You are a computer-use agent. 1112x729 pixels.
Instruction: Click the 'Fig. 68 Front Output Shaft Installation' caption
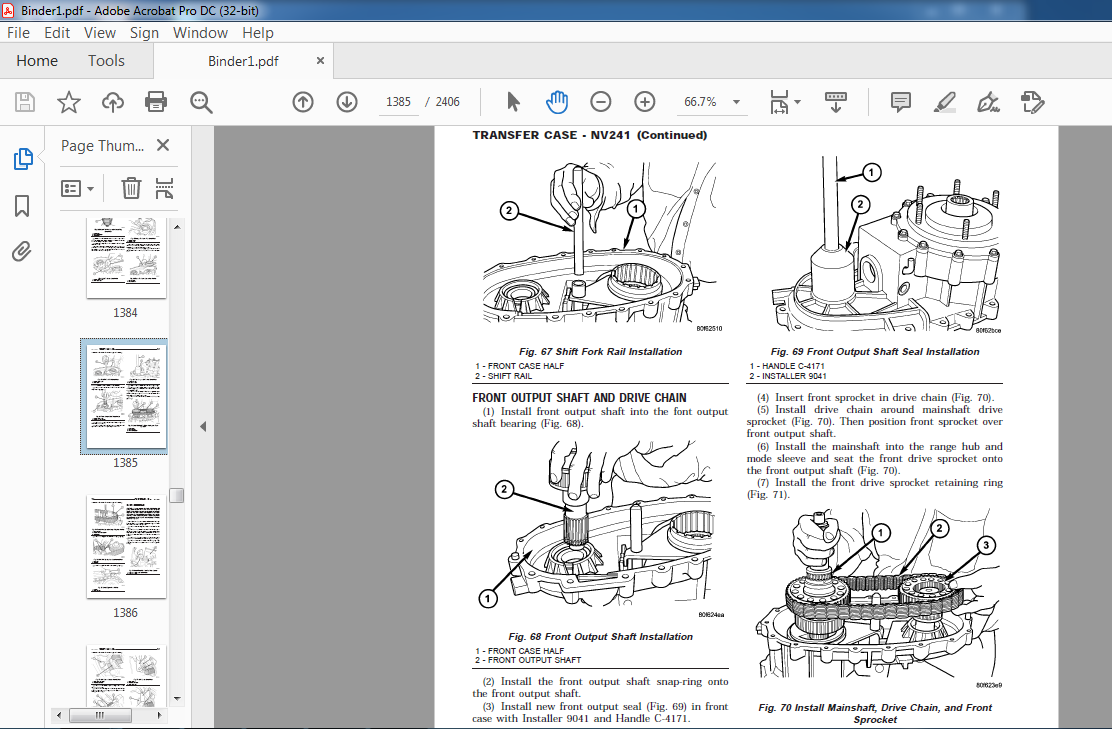coord(601,637)
